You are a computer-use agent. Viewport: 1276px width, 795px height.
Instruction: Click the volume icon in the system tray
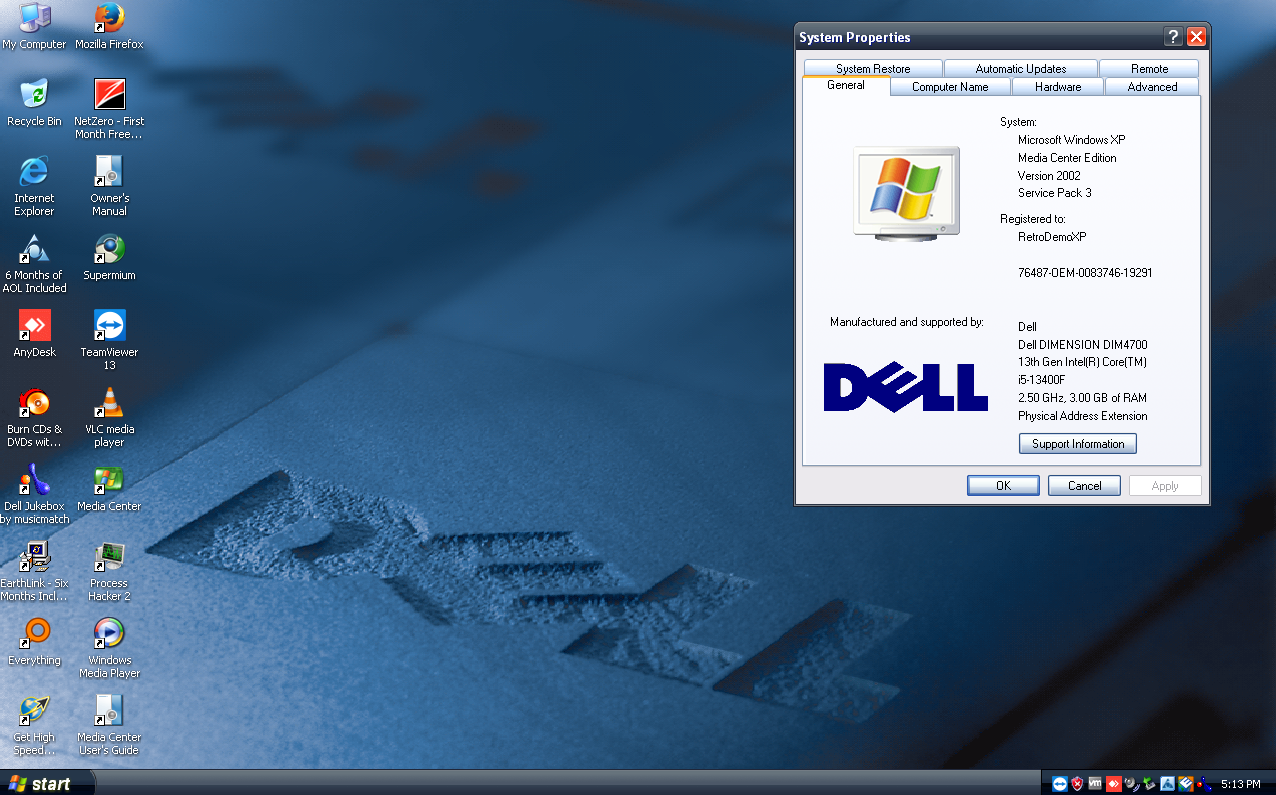point(1130,783)
